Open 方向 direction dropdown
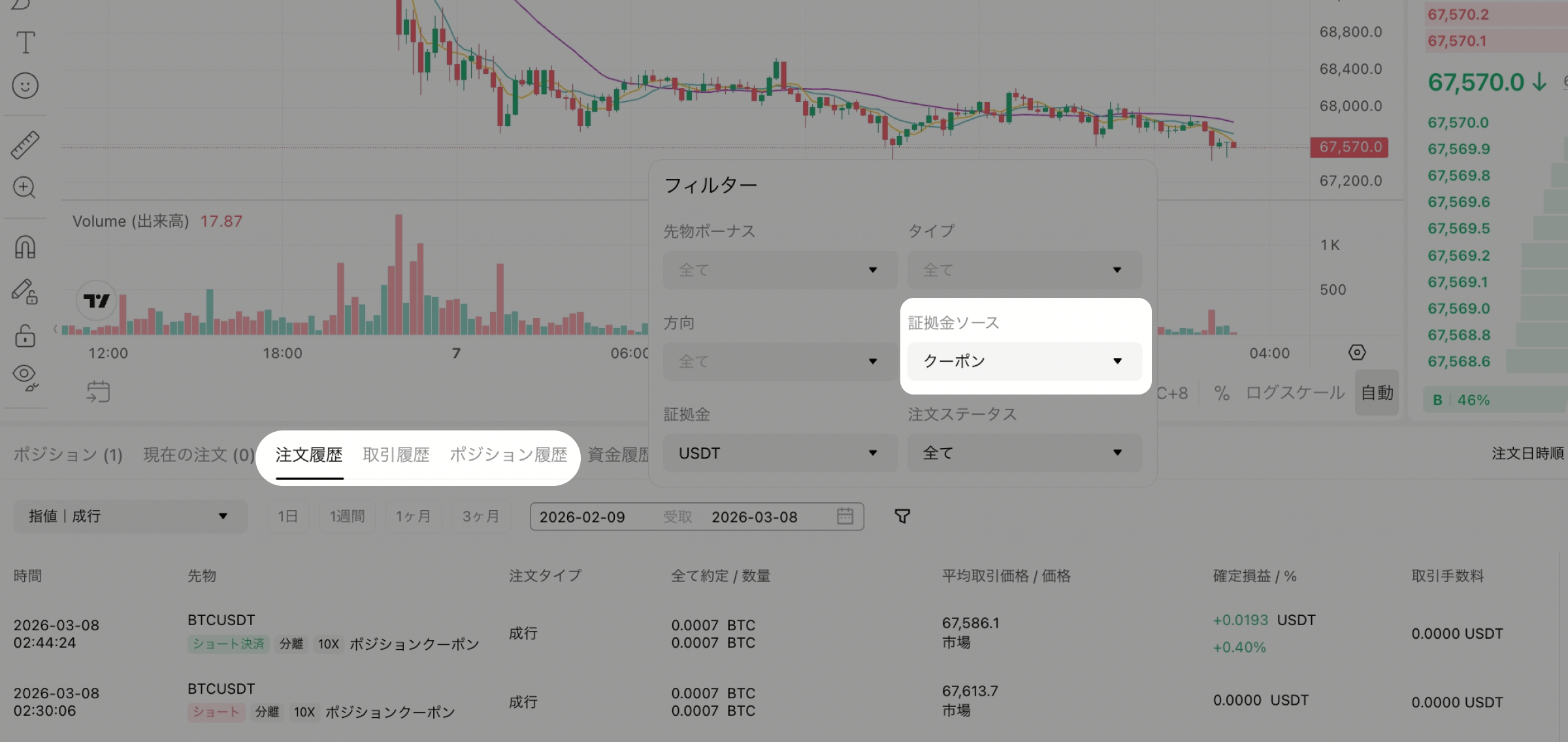Viewport: 1568px width, 742px height. (x=780, y=361)
